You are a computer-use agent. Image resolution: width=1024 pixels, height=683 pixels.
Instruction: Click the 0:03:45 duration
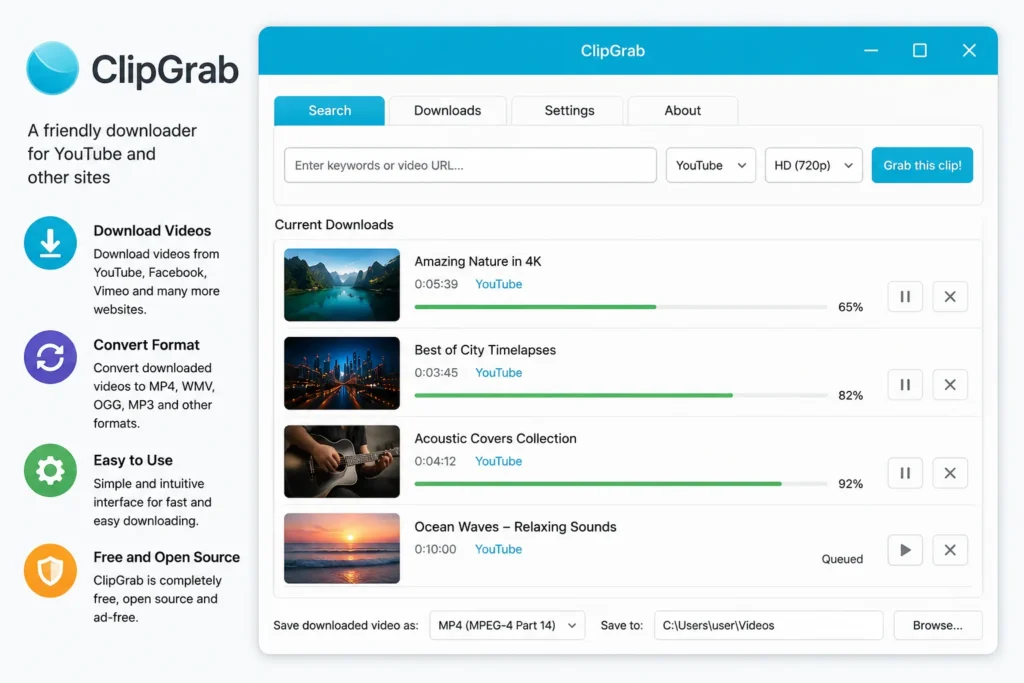pyautogui.click(x=436, y=372)
